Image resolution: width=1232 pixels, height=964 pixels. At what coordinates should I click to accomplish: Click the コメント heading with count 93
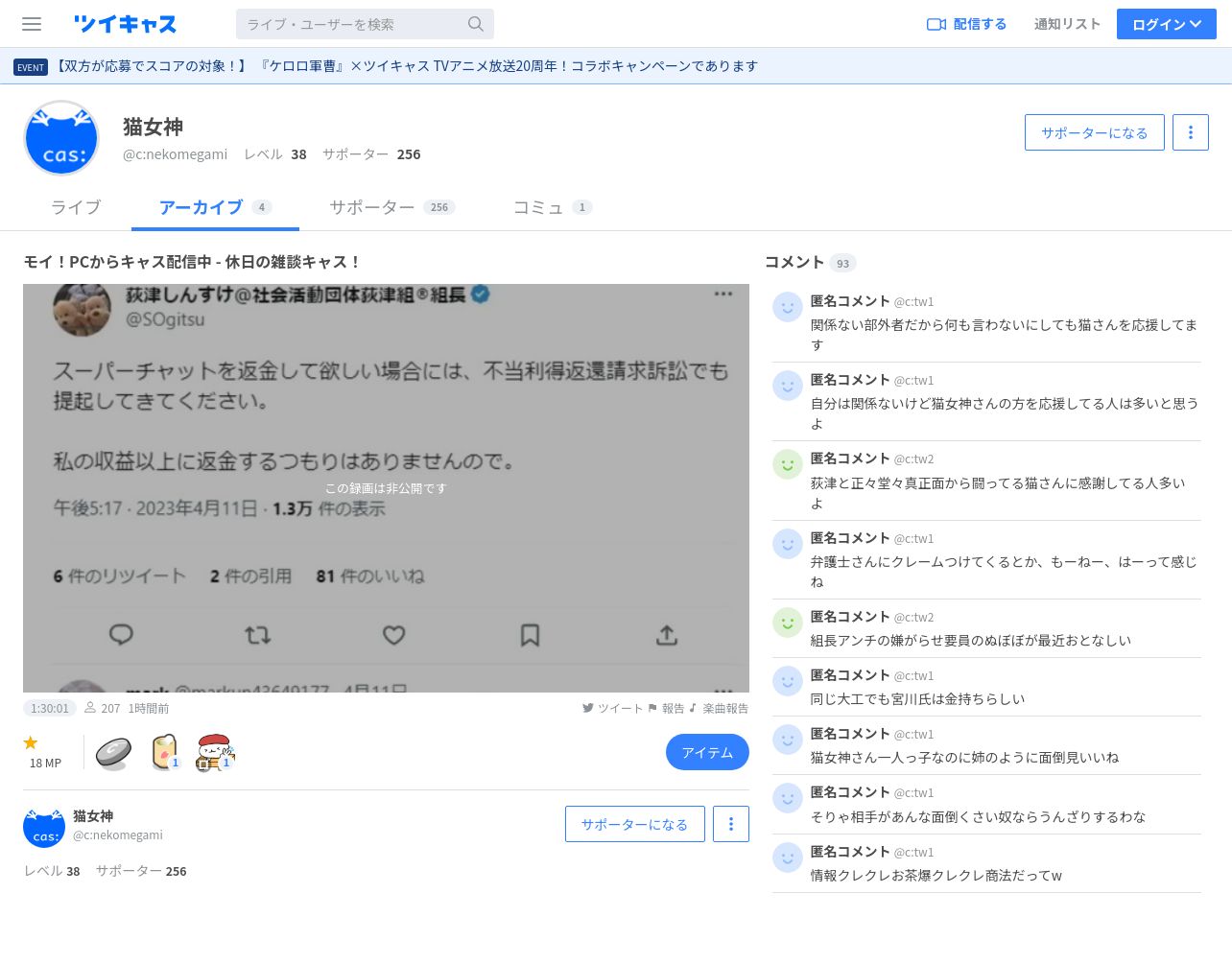coord(810,262)
